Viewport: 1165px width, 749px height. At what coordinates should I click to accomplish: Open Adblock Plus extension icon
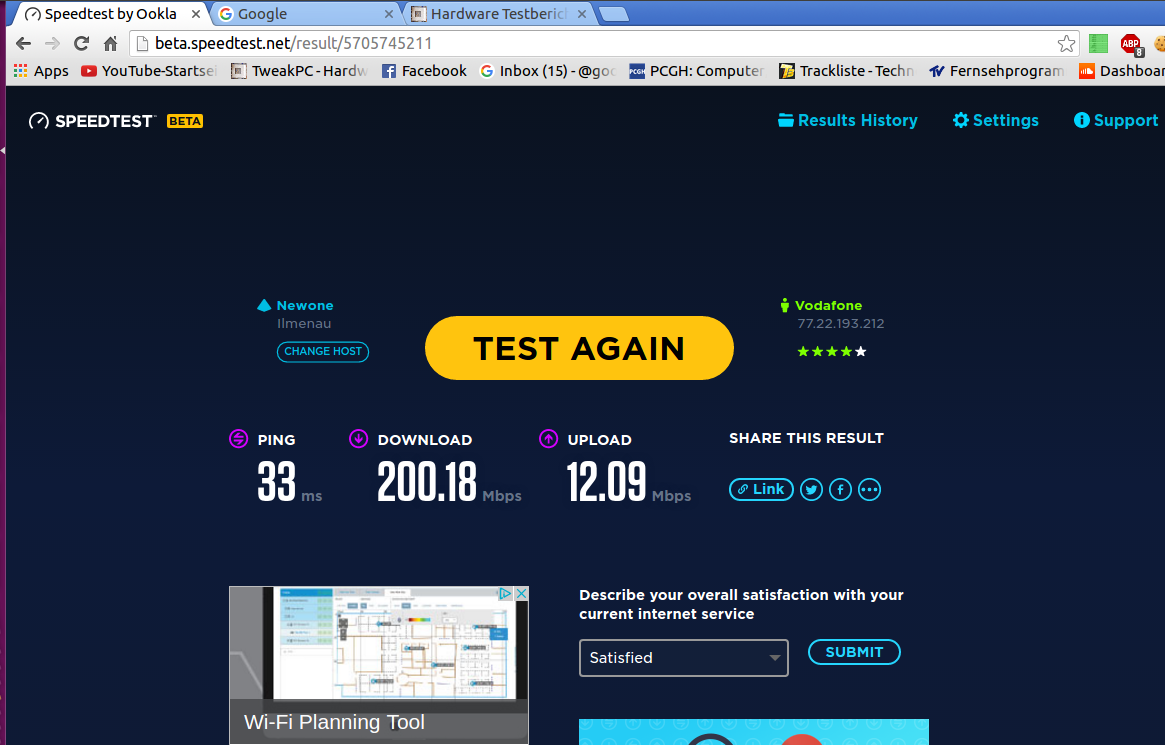tap(1130, 43)
